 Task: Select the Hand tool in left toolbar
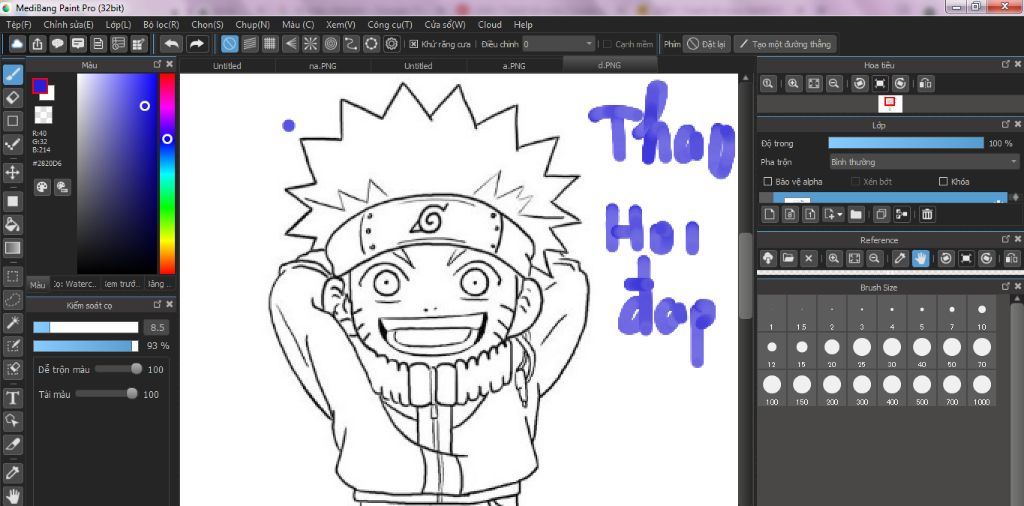pyautogui.click(x=12, y=496)
